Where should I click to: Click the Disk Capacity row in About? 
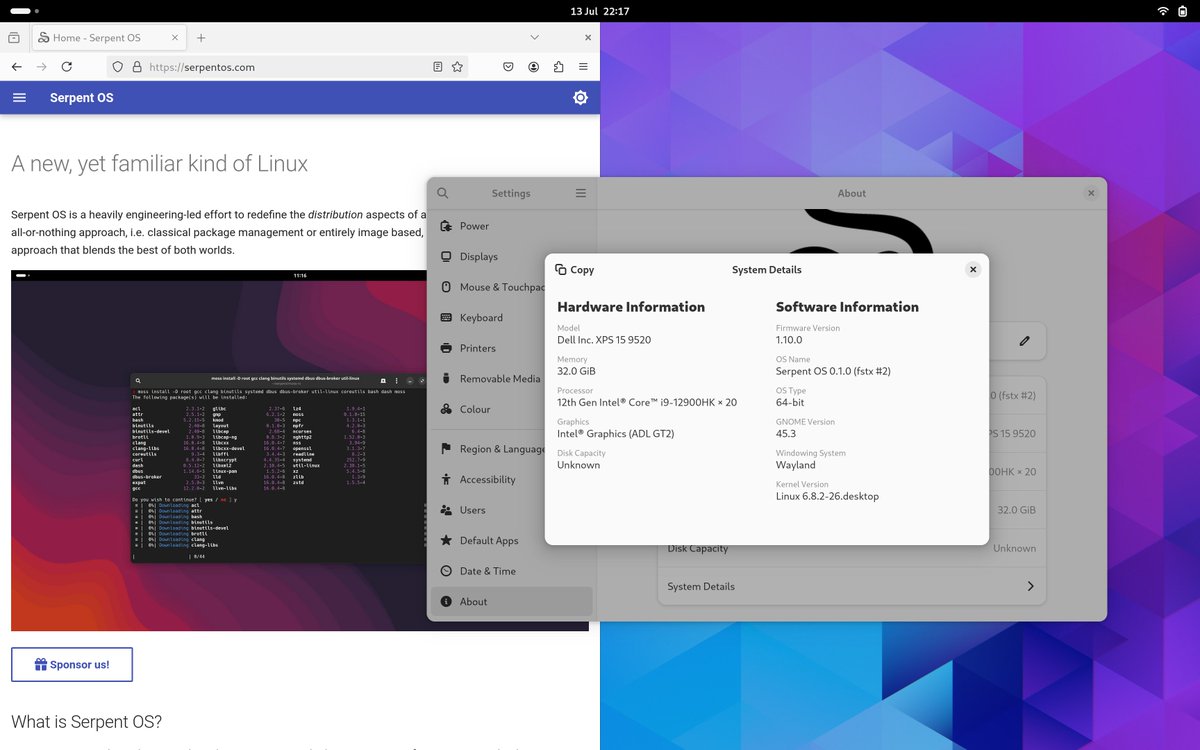tap(852, 548)
